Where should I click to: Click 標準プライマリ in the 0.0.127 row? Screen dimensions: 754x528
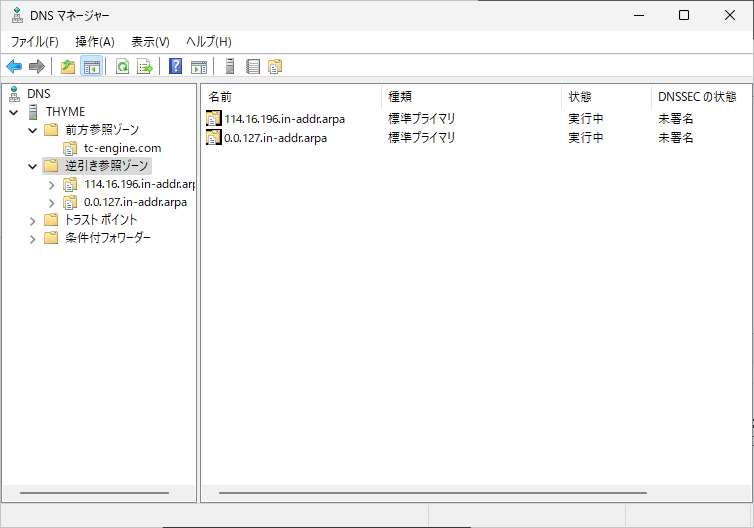click(x=421, y=138)
